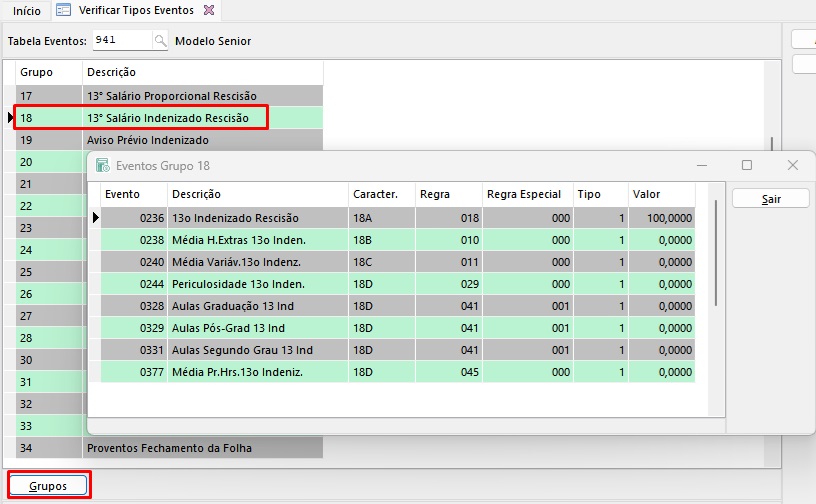Click the magnifier lookup icon beside Tabela Eventos
Image resolution: width=816 pixels, height=504 pixels.
pos(160,40)
